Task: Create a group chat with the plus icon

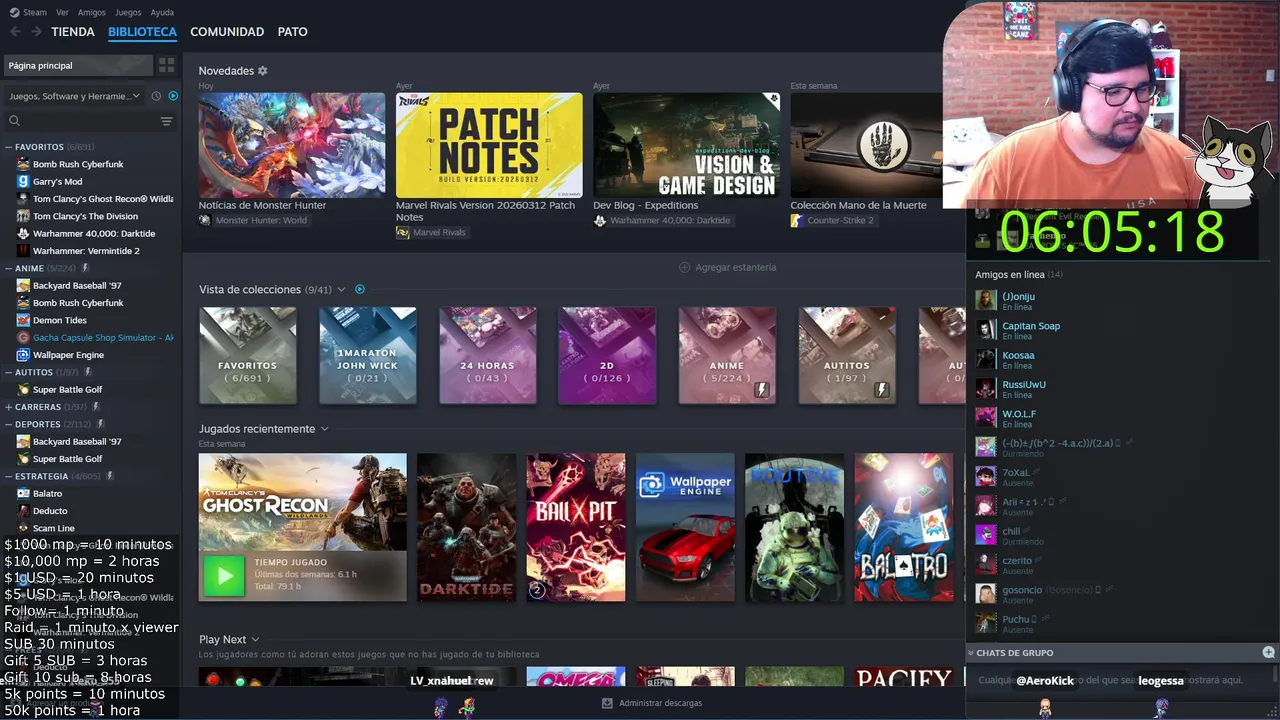Action: [1268, 652]
